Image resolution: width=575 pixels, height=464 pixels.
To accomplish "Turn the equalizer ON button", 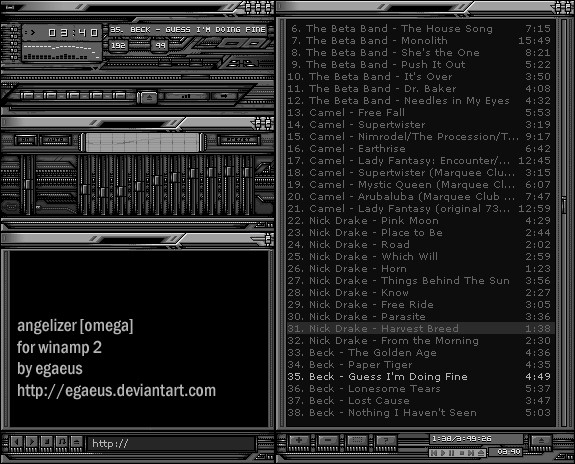I will tap(26, 141).
